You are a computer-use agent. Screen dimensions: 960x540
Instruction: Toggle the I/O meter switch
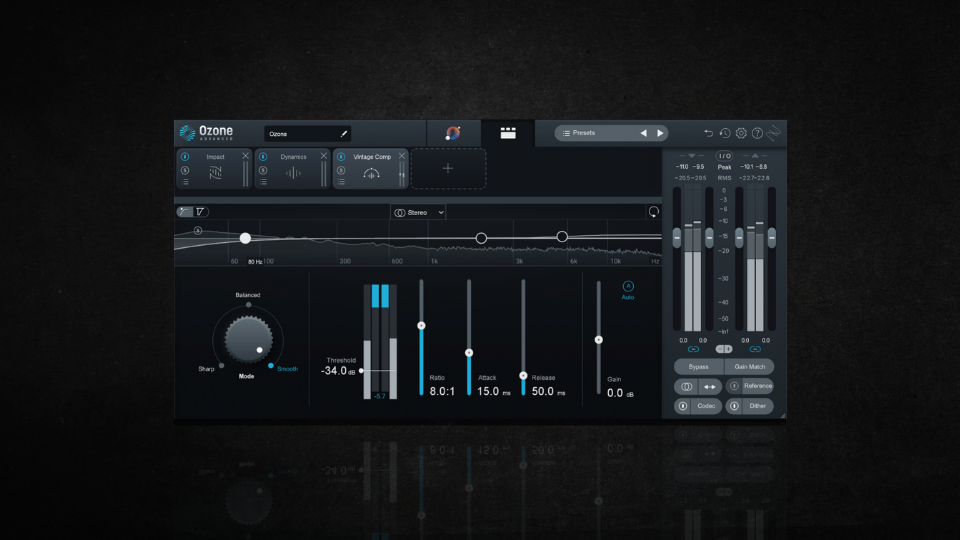coord(724,156)
